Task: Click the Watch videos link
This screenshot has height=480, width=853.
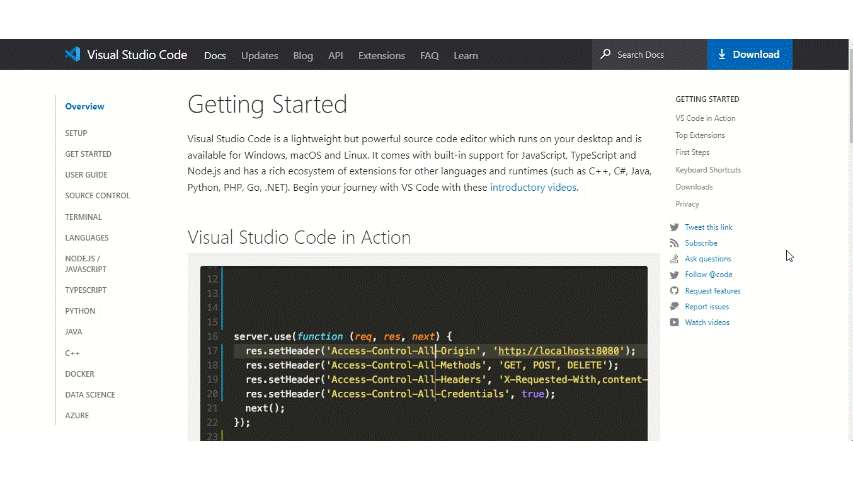Action: [707, 322]
